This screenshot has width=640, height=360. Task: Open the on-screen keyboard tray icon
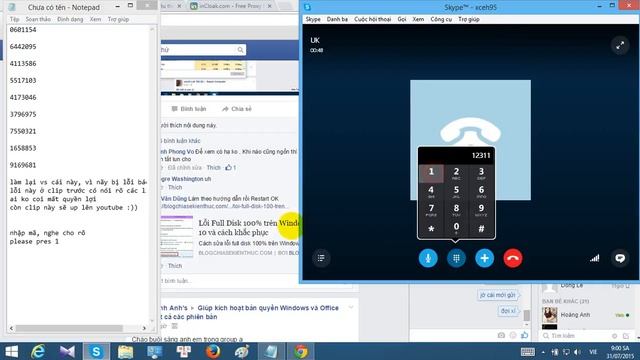coord(528,352)
